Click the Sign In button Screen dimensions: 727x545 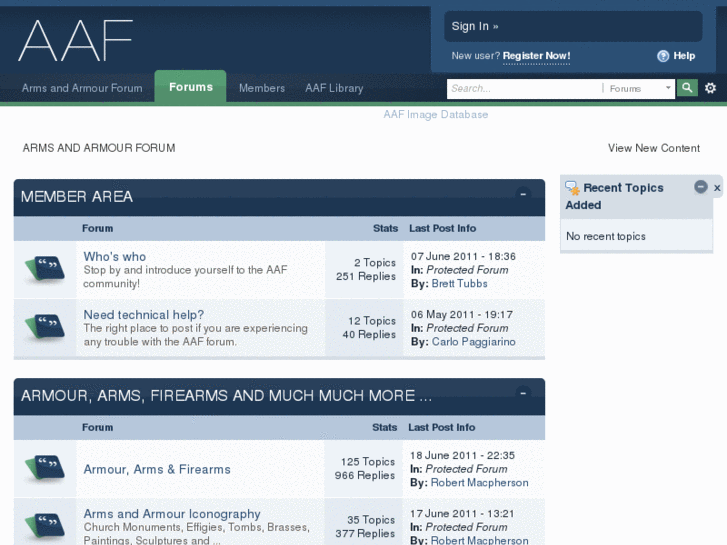pos(573,26)
